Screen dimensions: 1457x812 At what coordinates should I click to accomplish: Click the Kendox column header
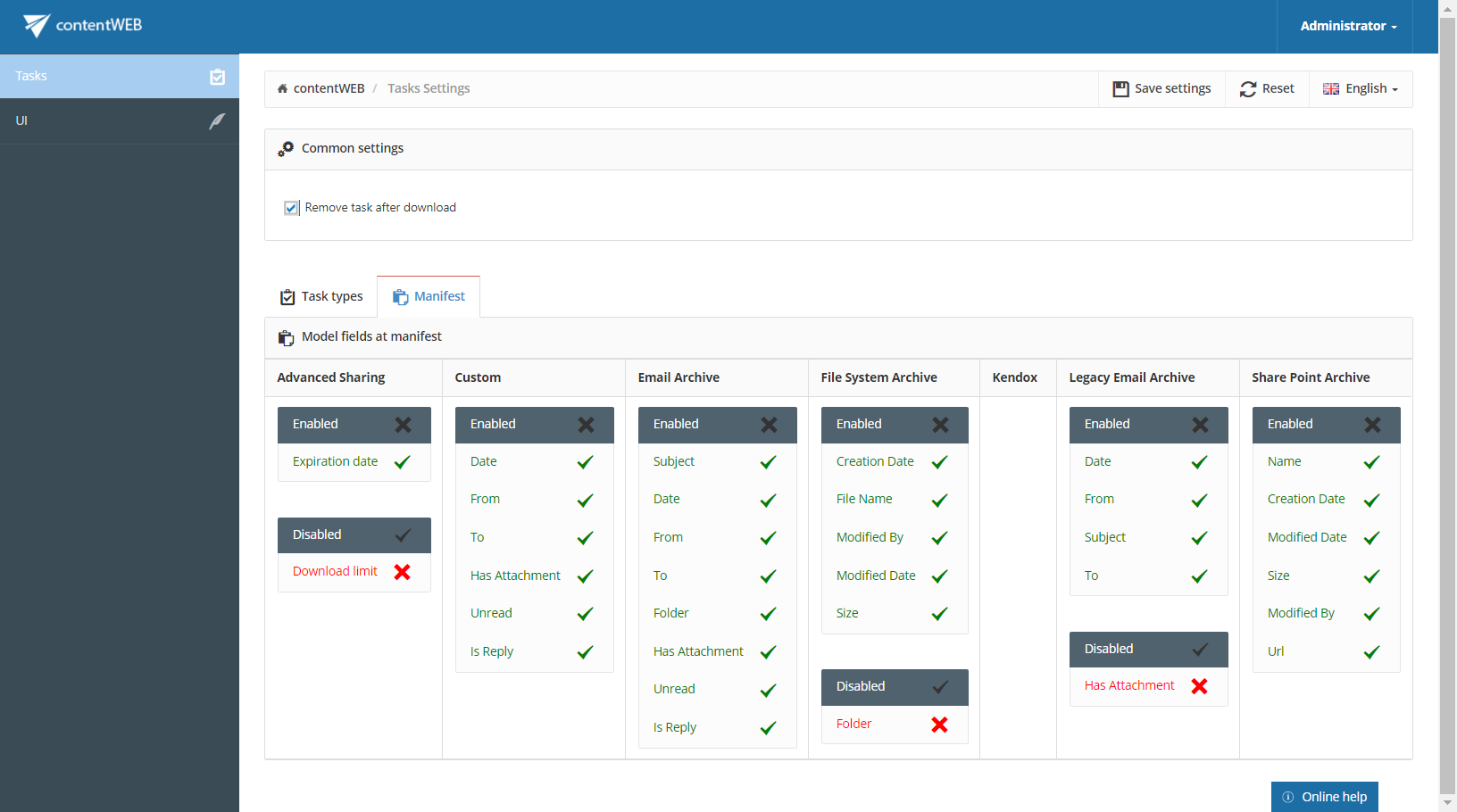point(1015,377)
